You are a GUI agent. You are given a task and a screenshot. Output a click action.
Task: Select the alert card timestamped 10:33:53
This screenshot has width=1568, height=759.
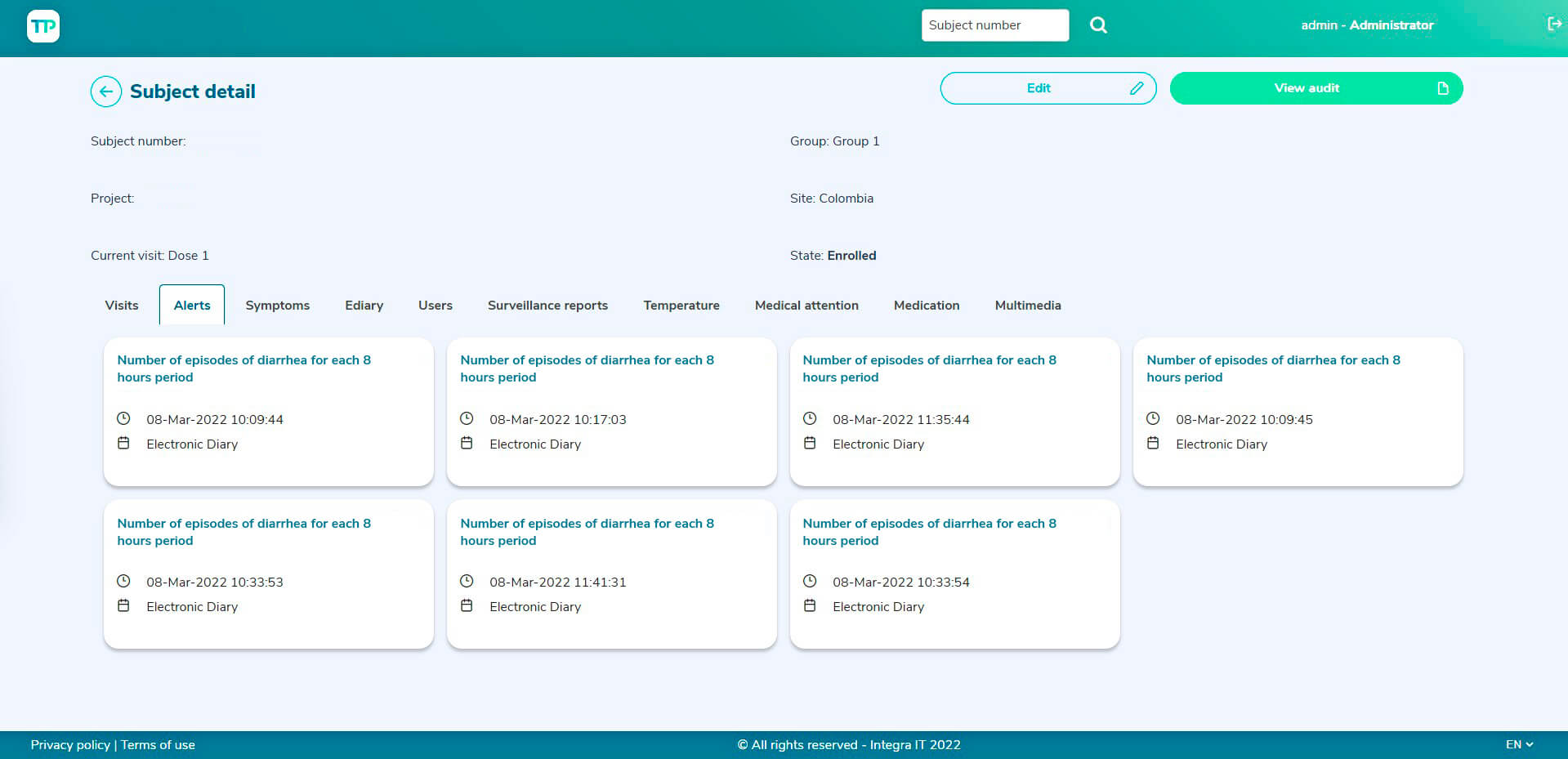268,574
